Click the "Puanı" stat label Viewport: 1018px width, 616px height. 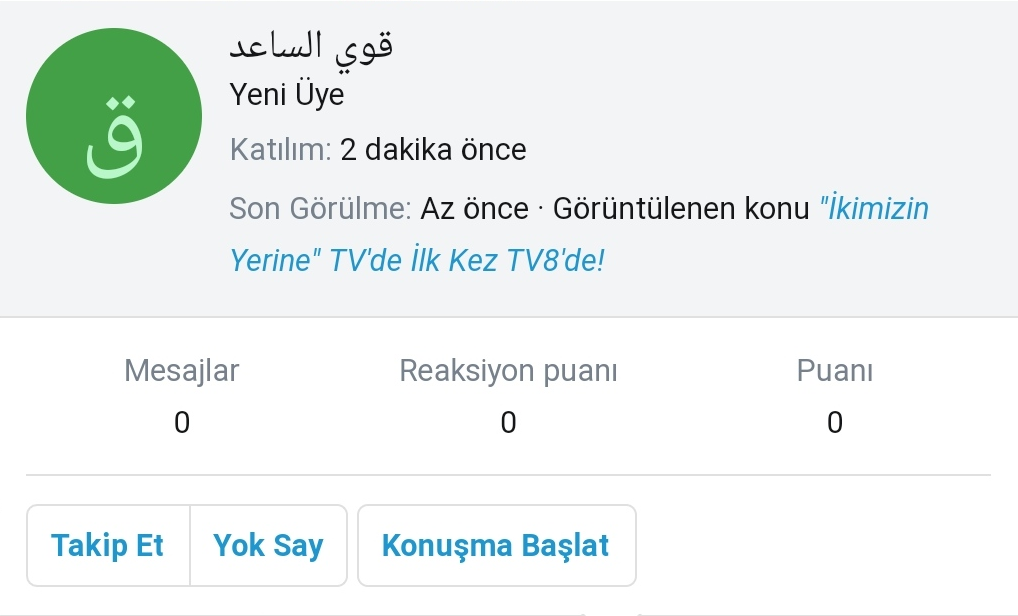tap(835, 371)
